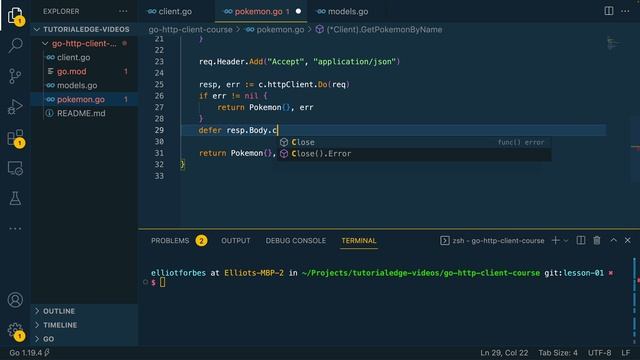This screenshot has width=640, height=360.
Task: Open the Run and Debug view
Action: click(15, 107)
